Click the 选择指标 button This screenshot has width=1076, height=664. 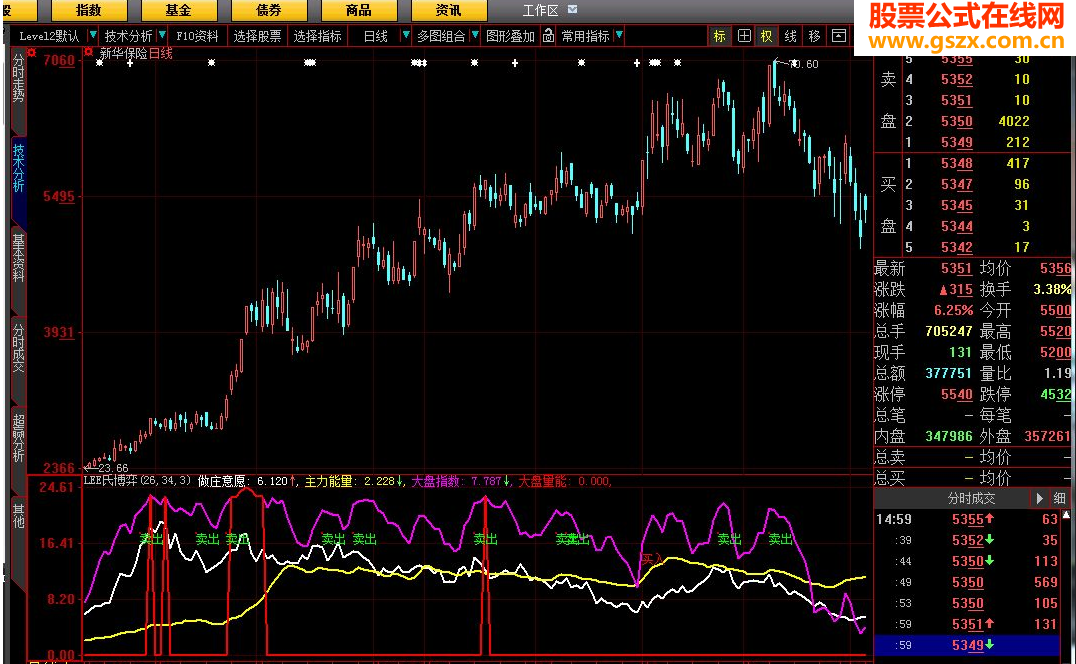(x=317, y=36)
